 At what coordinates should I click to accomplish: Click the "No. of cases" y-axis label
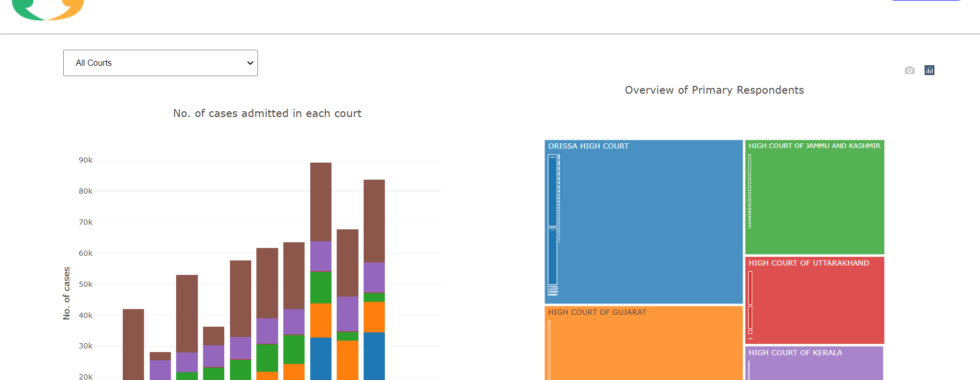coord(66,294)
